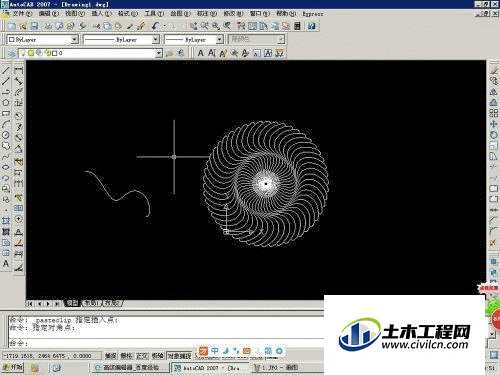Select the Move tool in Modify toolbar

(494, 124)
